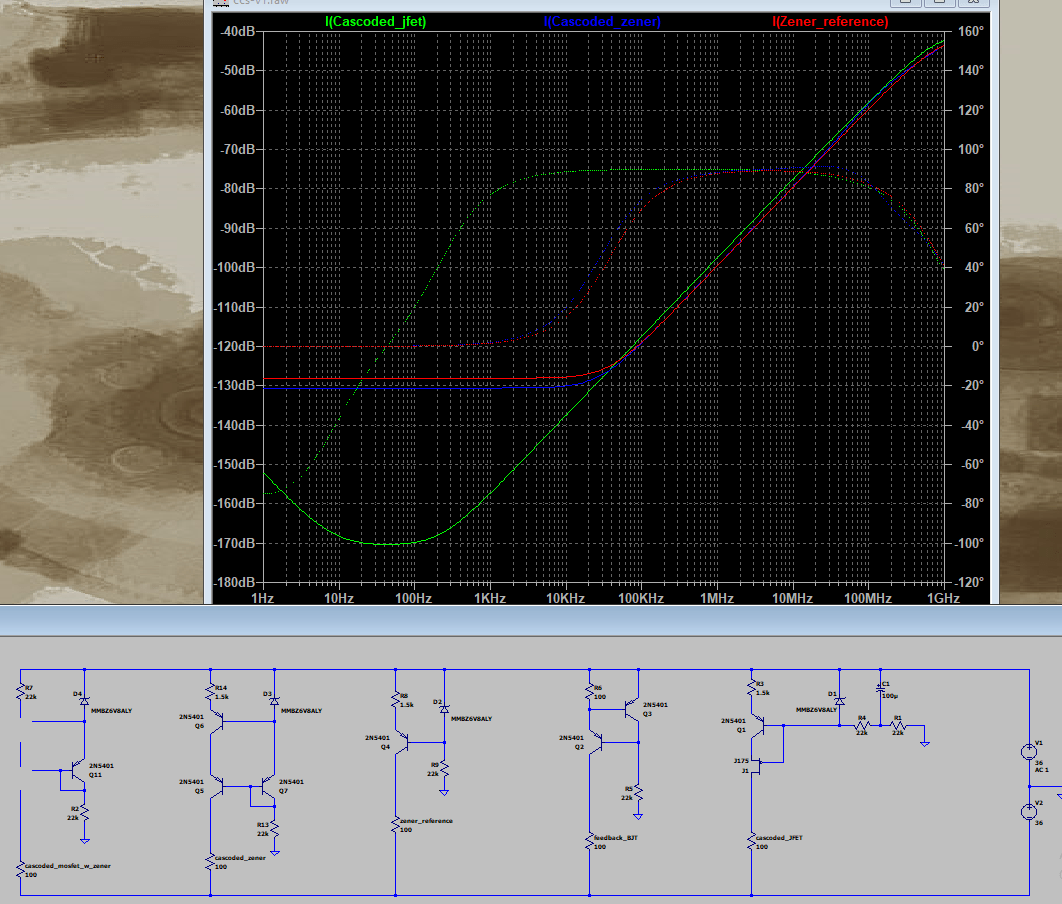This screenshot has height=904, width=1062.
Task: Select the zener_reference 100 ohm resistor
Action: pyautogui.click(x=396, y=825)
